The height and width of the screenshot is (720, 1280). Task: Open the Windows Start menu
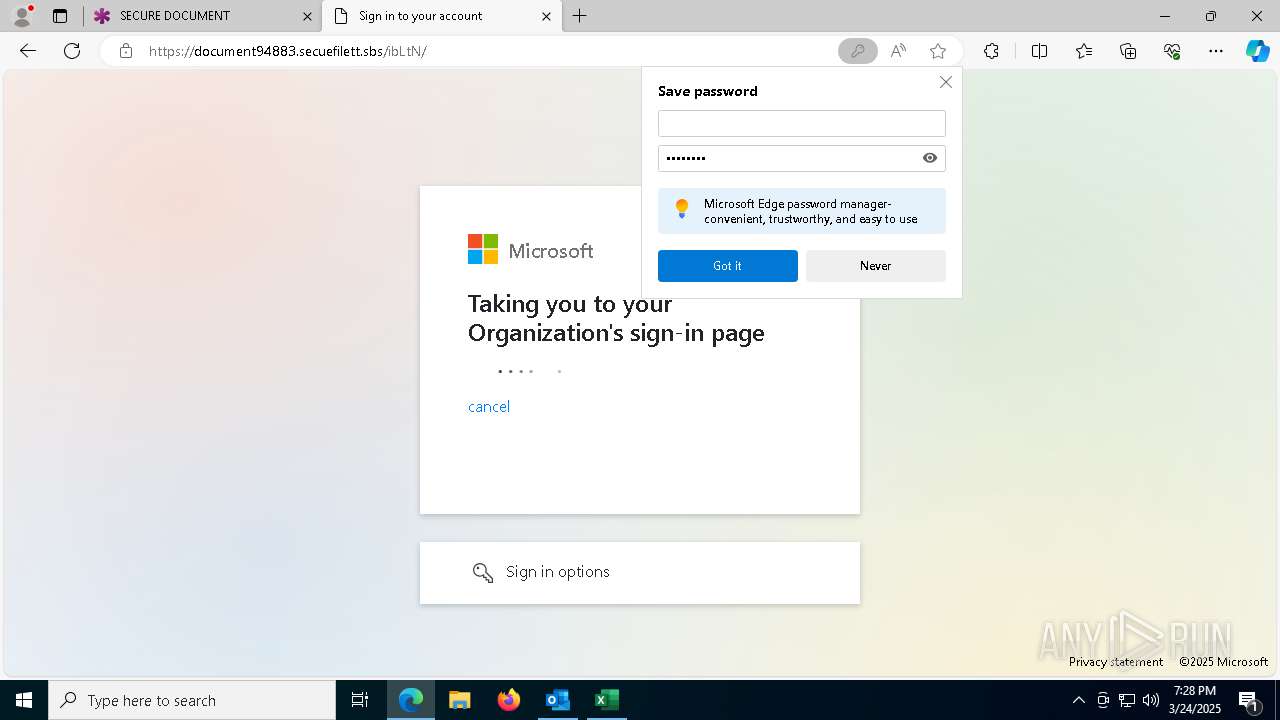pyautogui.click(x=24, y=700)
